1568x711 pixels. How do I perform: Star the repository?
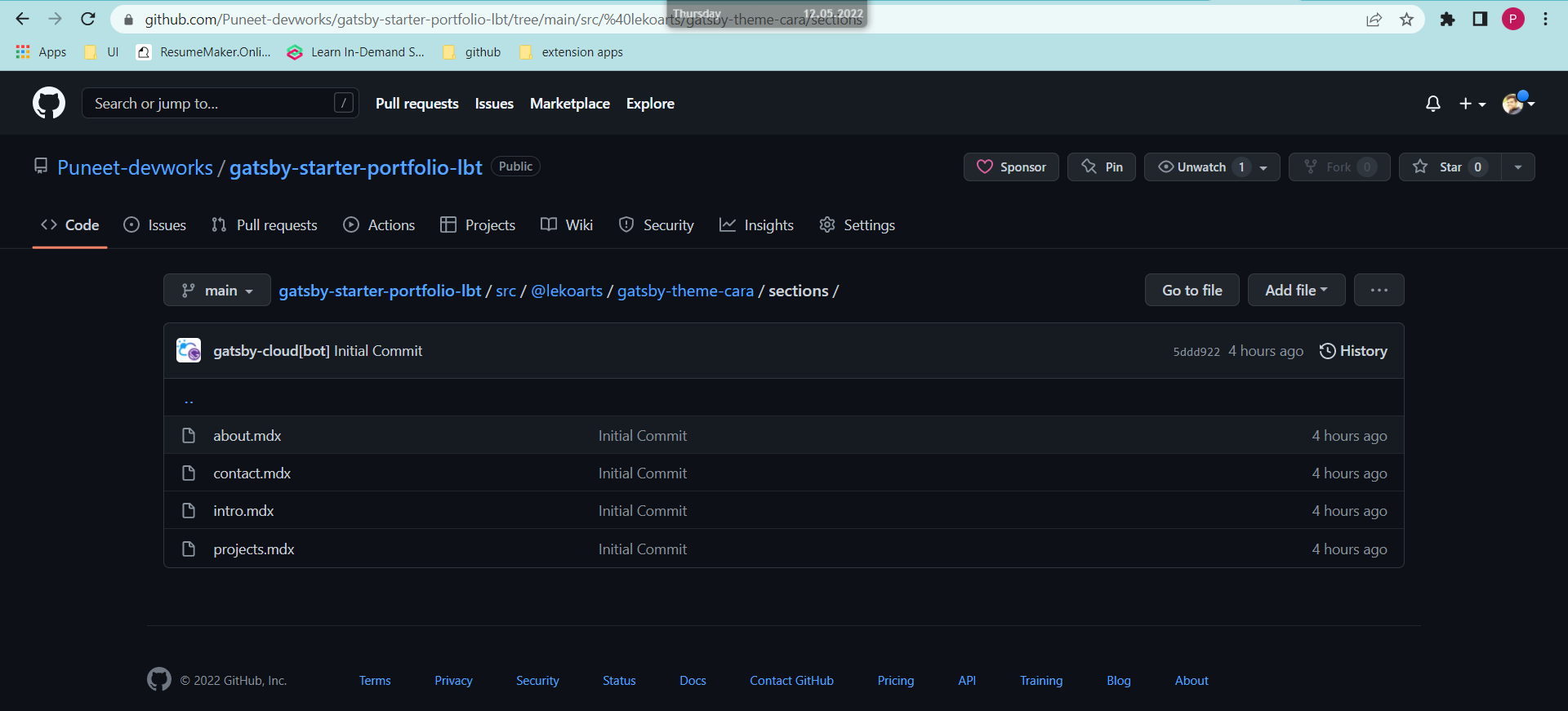(x=1450, y=167)
